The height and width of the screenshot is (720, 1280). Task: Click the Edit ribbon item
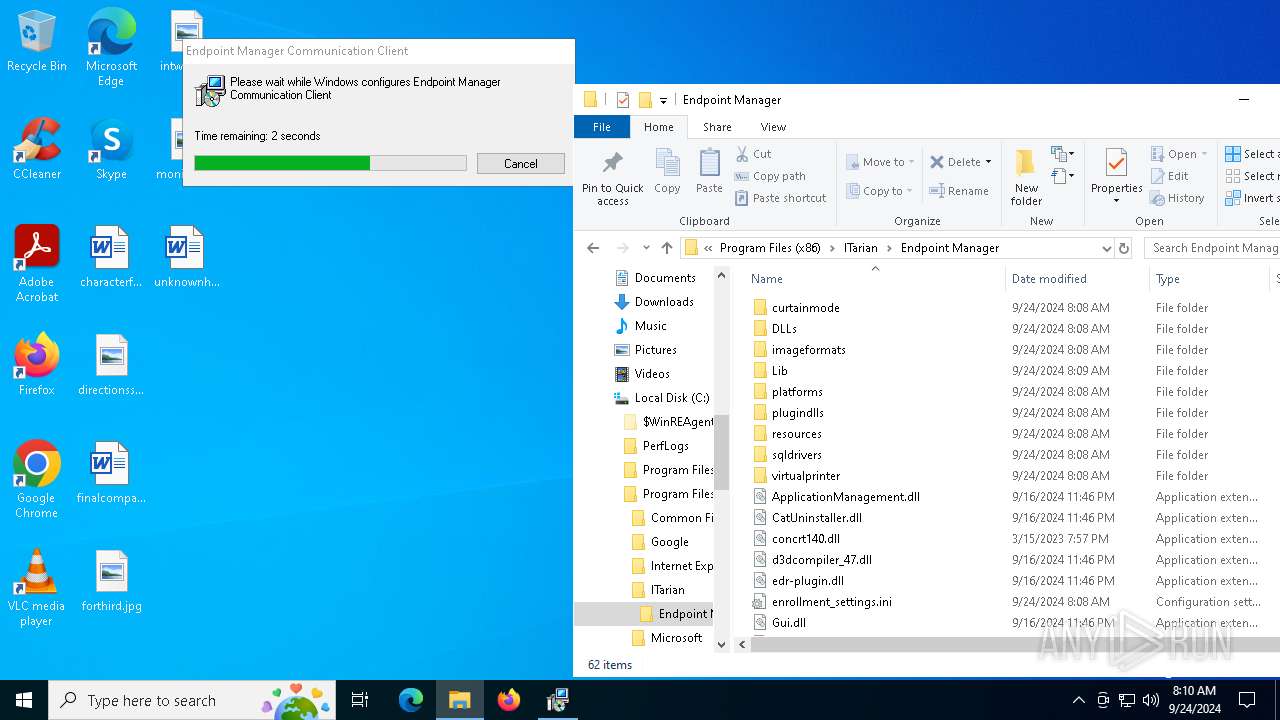[x=1169, y=176]
